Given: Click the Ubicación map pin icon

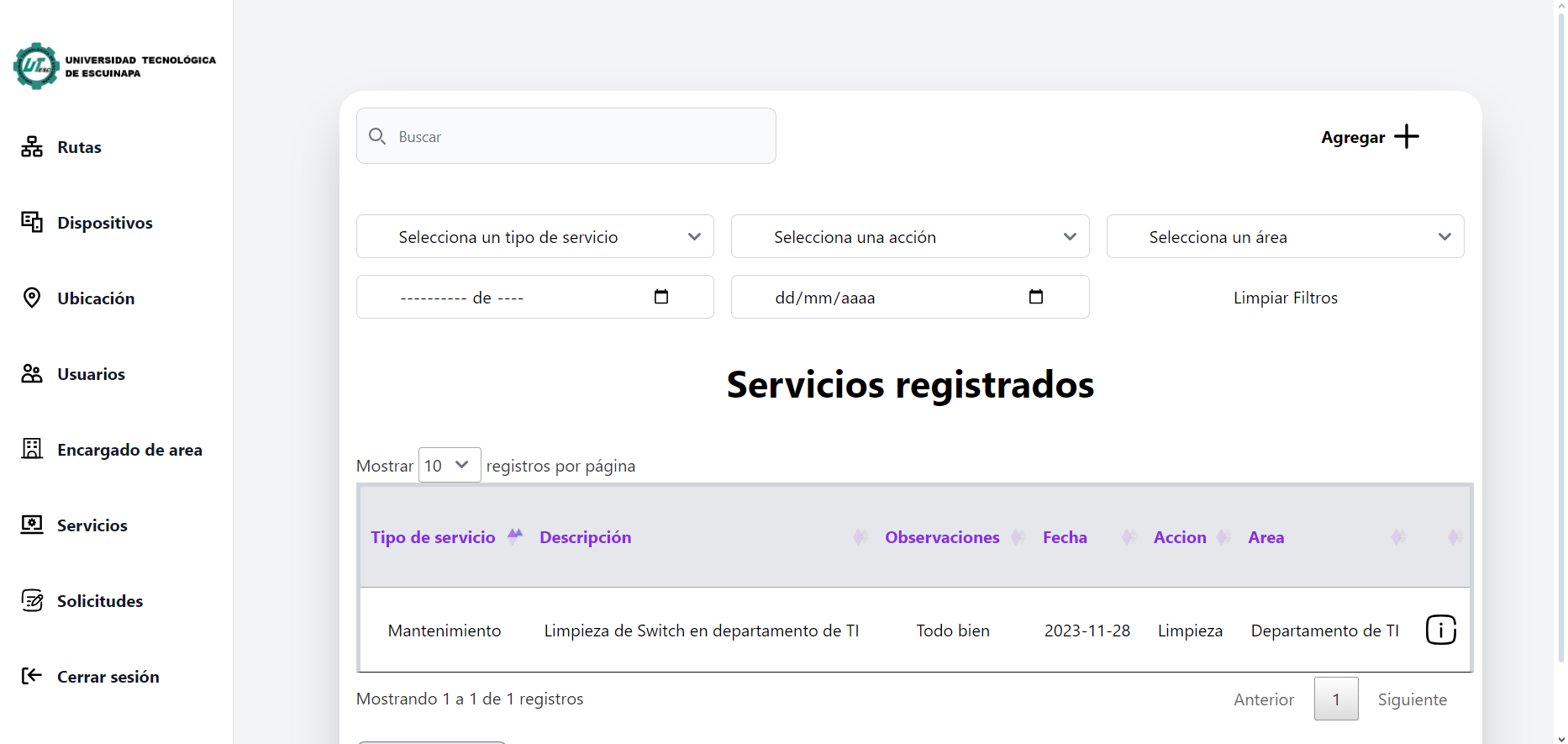Looking at the screenshot, I should click(x=32, y=298).
